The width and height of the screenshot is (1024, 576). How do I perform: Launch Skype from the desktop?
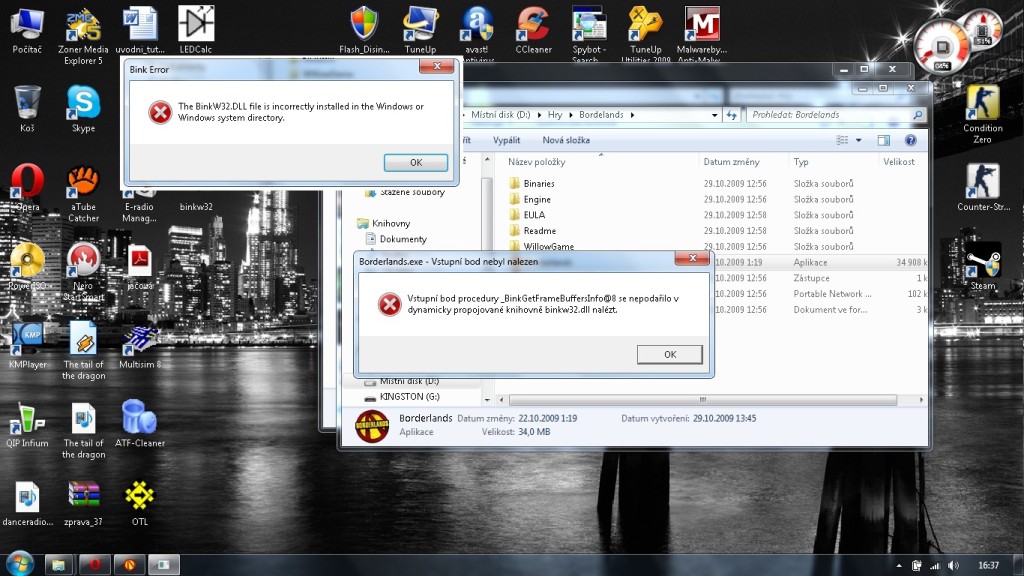[x=84, y=109]
